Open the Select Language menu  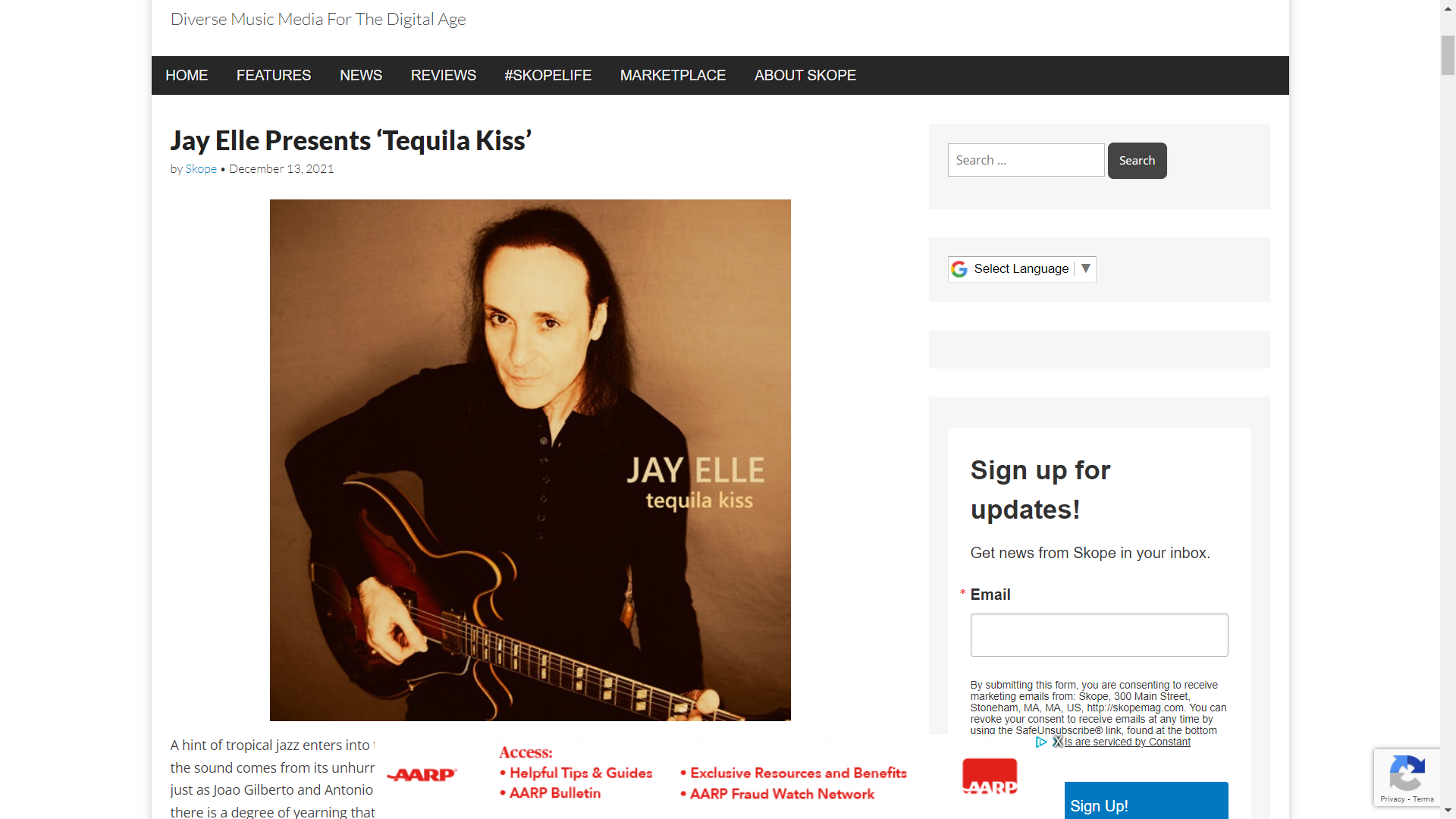(1021, 269)
